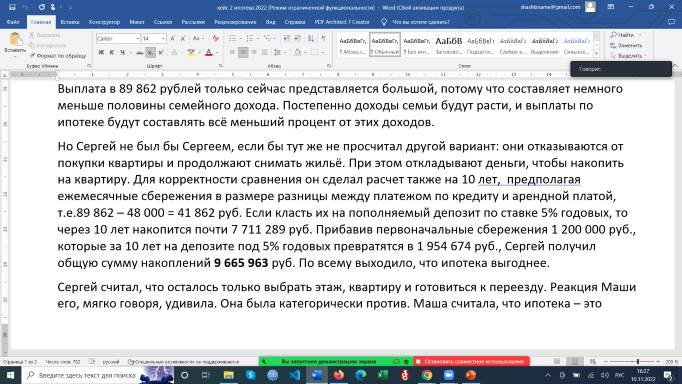Select the strikethrough text icon

139,53
